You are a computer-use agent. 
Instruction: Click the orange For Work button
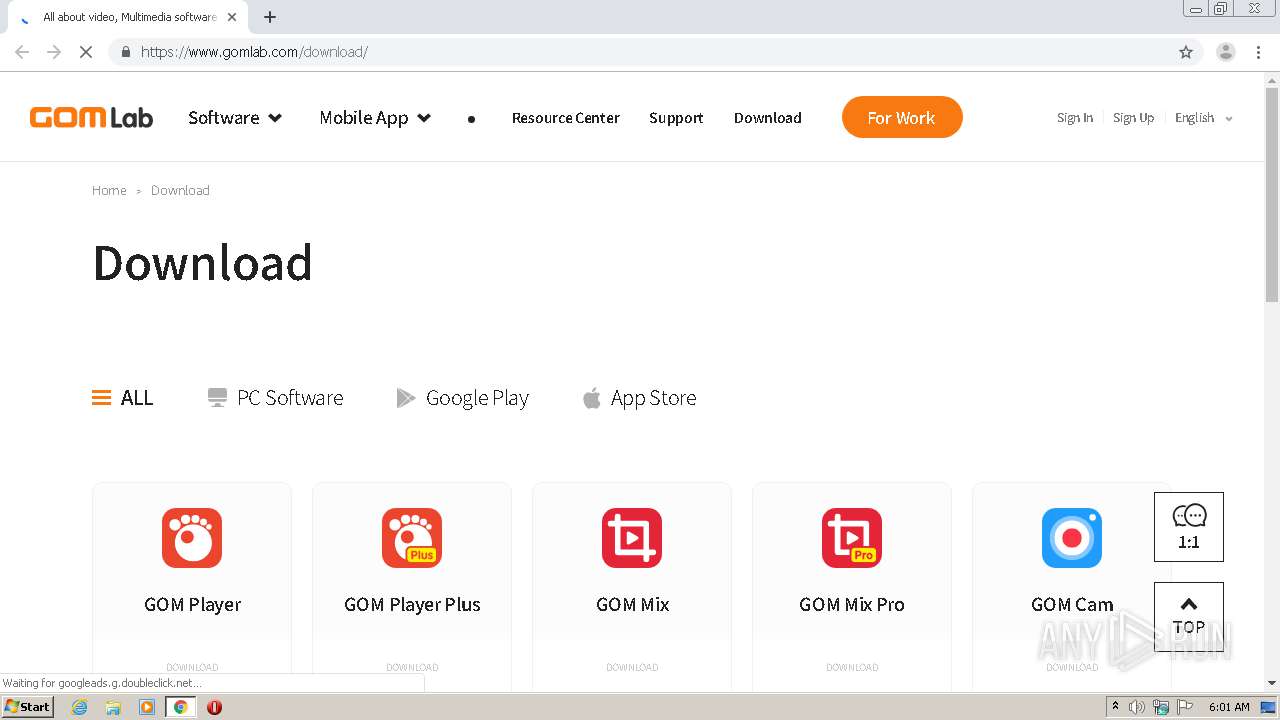click(x=902, y=117)
